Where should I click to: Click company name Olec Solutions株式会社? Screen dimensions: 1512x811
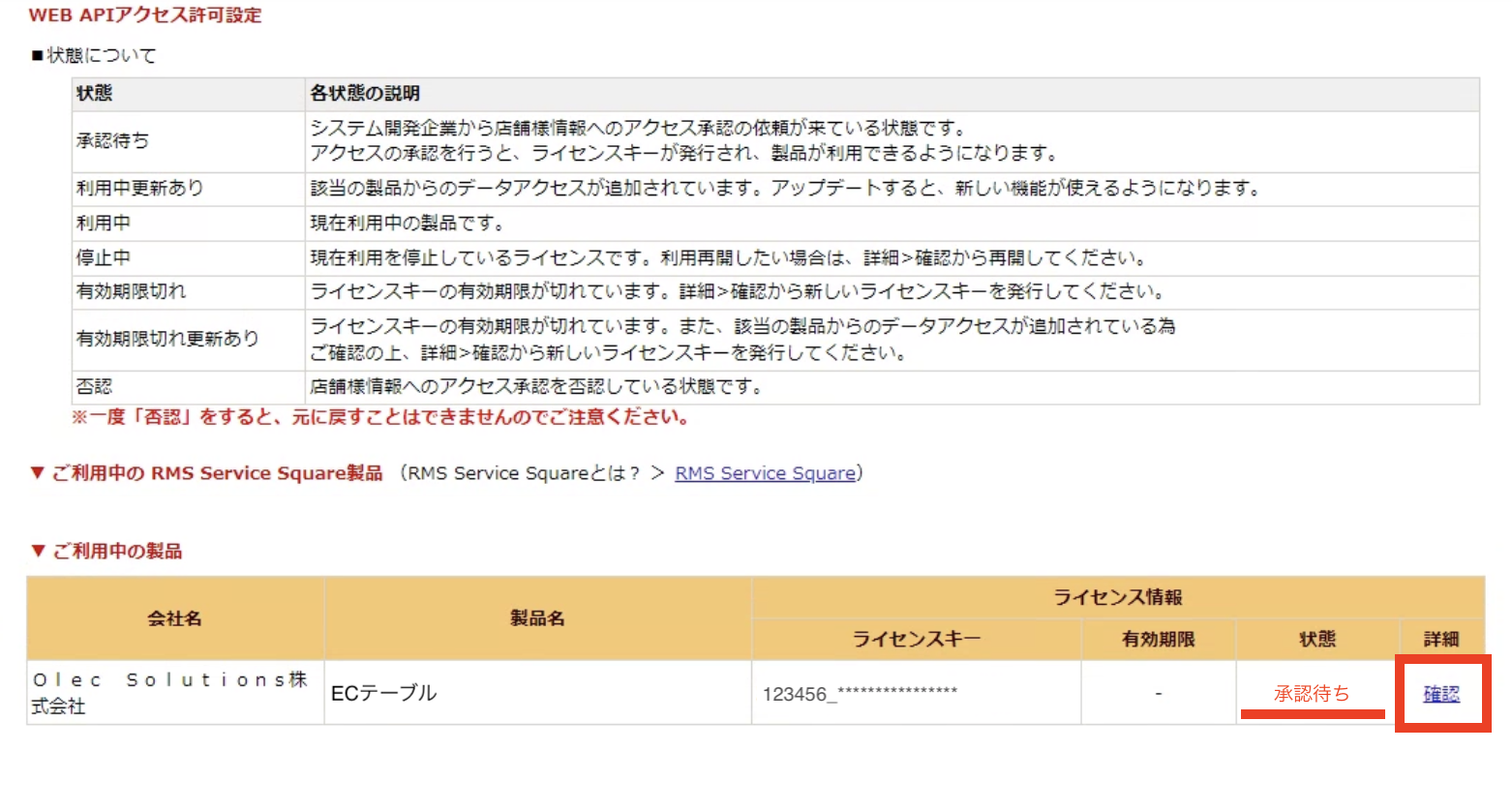click(x=175, y=693)
